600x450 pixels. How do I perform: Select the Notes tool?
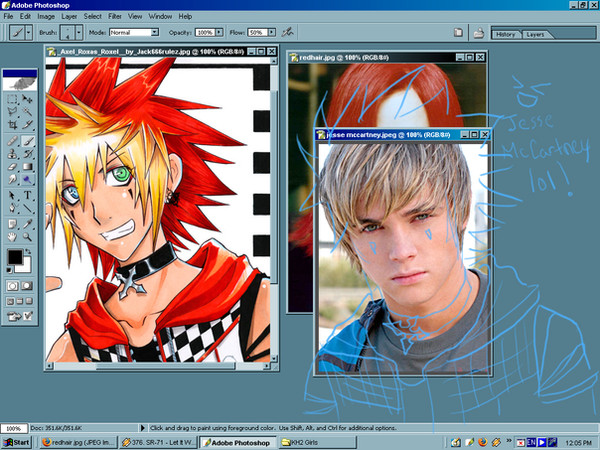12,224
